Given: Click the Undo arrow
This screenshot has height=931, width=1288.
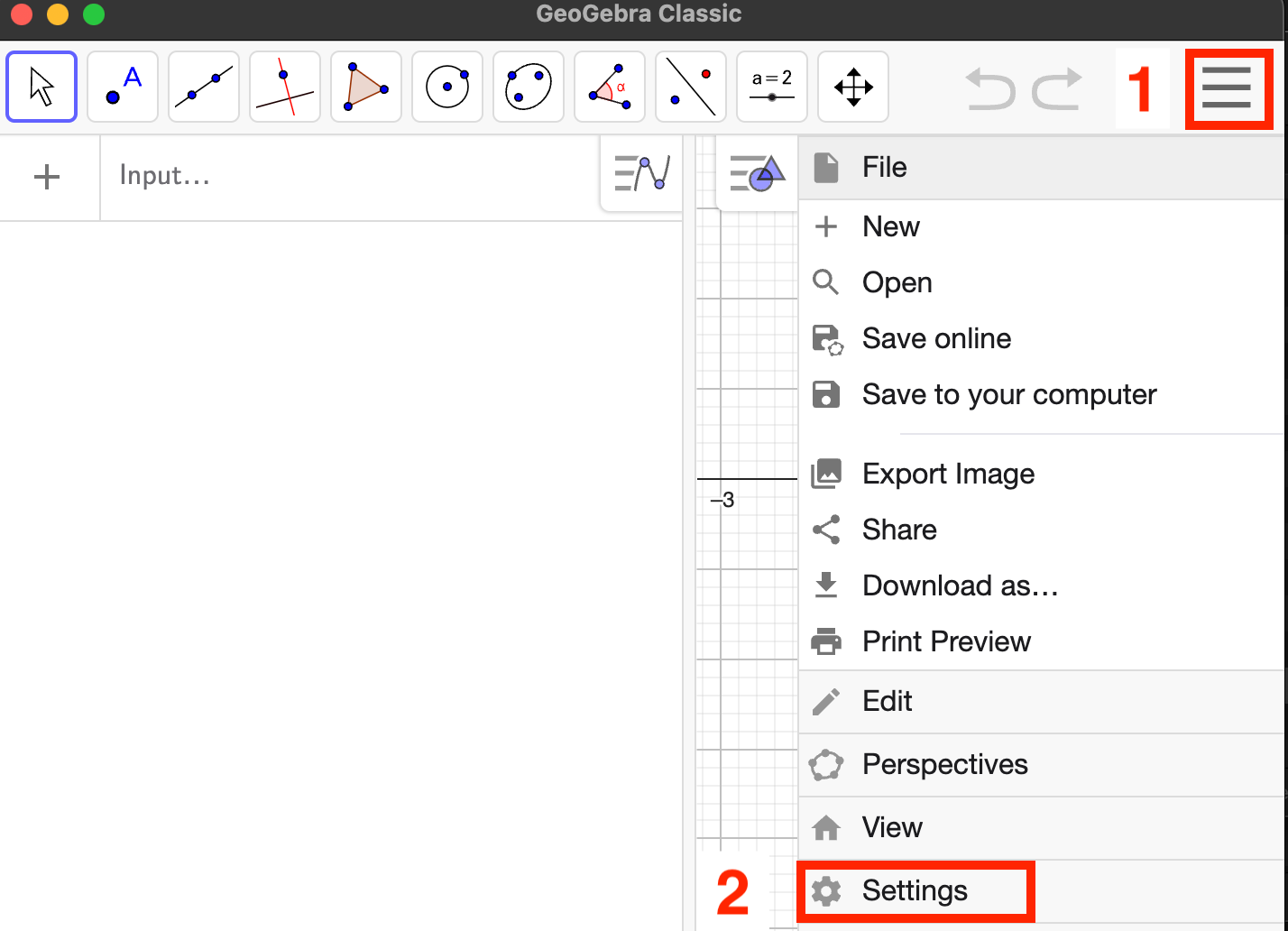Looking at the screenshot, I should (990, 88).
